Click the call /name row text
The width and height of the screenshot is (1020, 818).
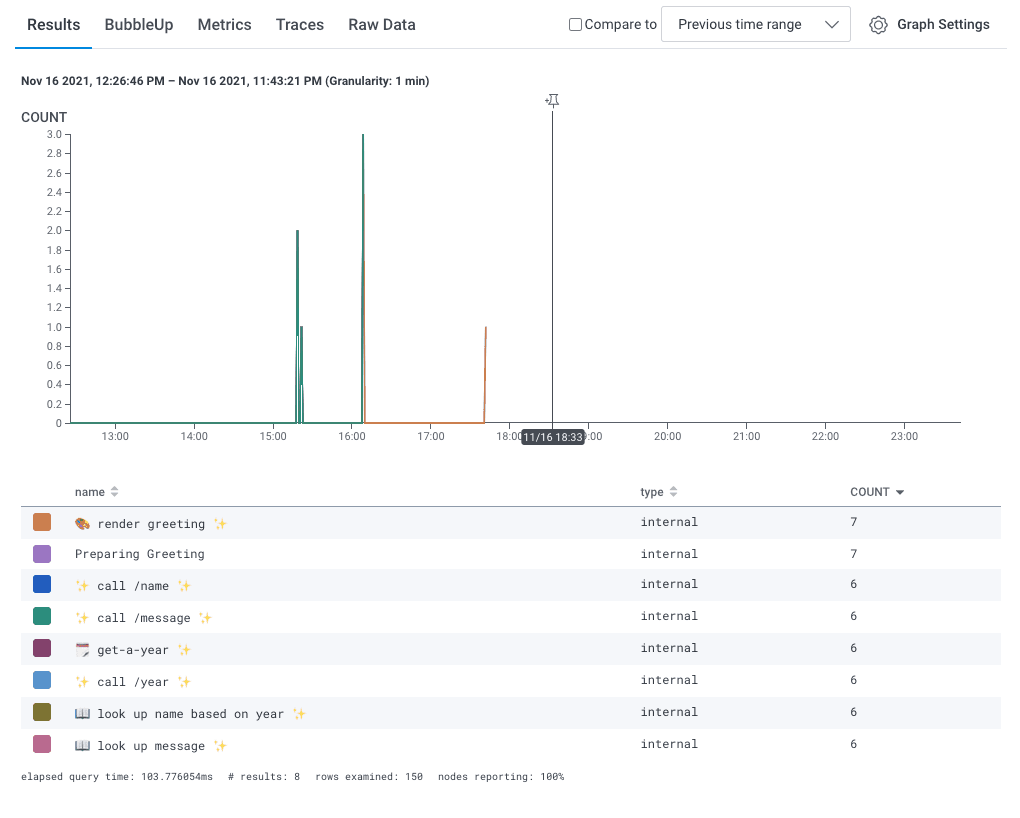132,586
